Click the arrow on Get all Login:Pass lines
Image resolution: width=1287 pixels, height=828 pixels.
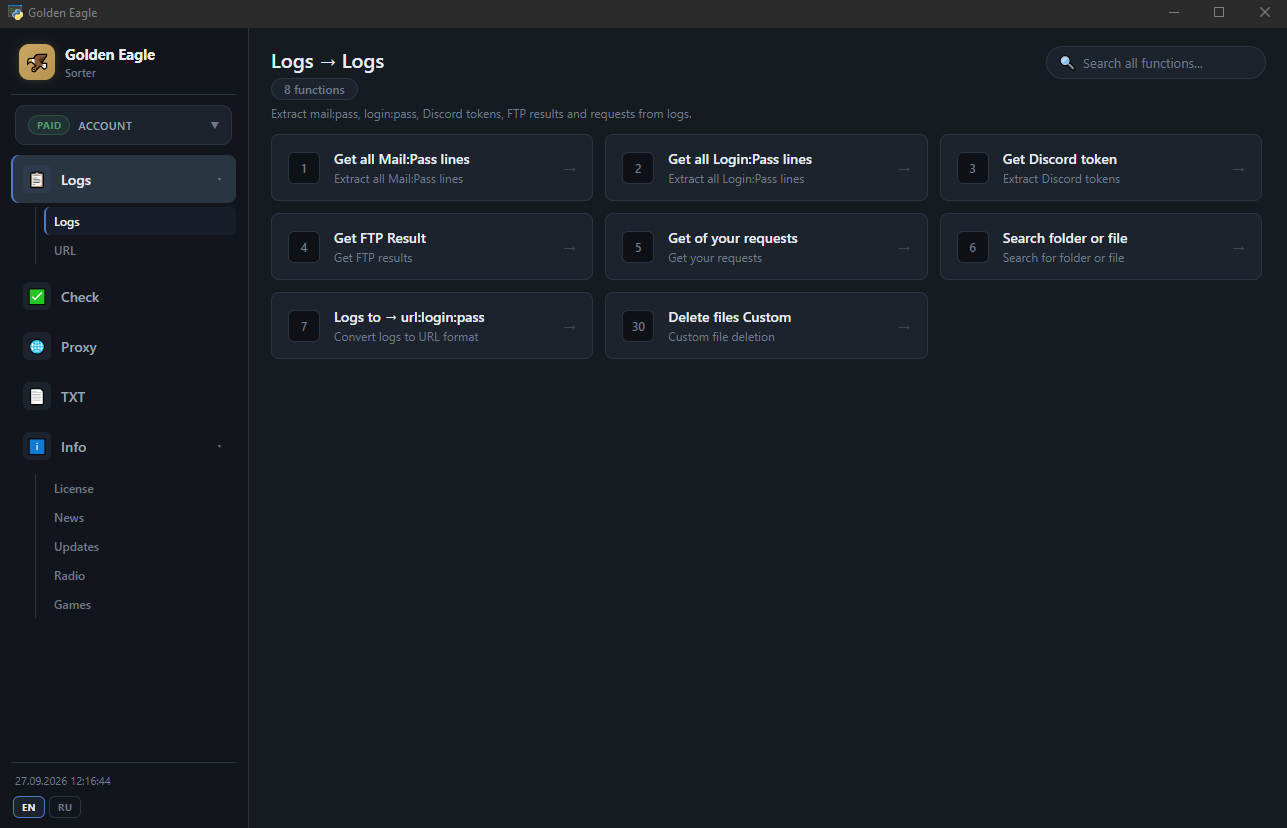(x=904, y=169)
